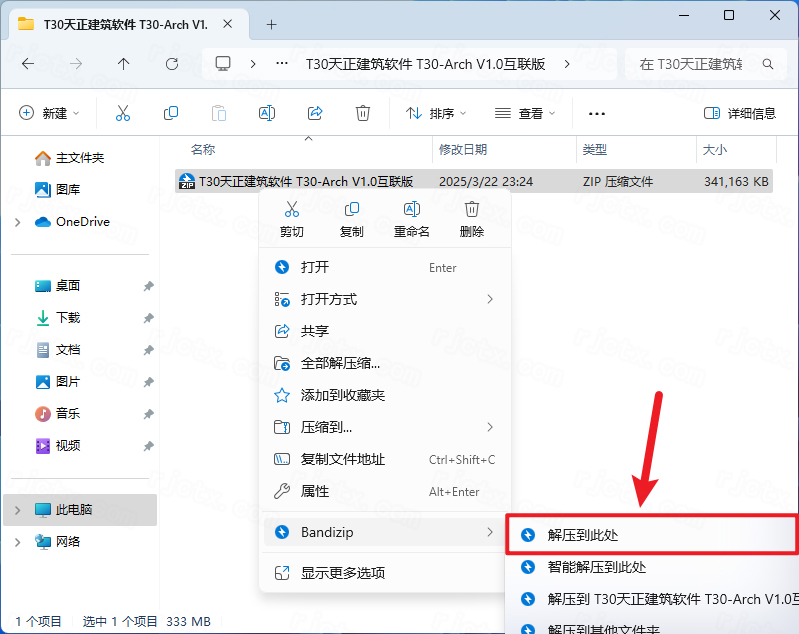Toggle the Details pane button

pos(739,113)
